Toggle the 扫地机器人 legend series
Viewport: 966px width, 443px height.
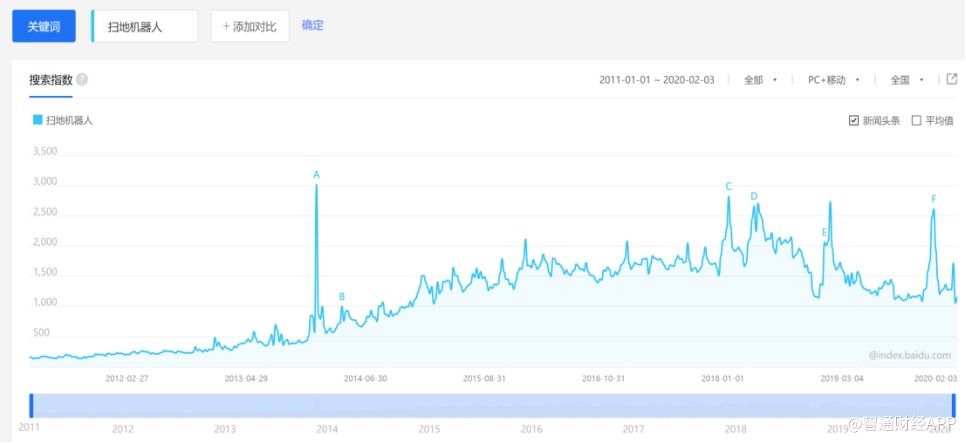[63, 120]
